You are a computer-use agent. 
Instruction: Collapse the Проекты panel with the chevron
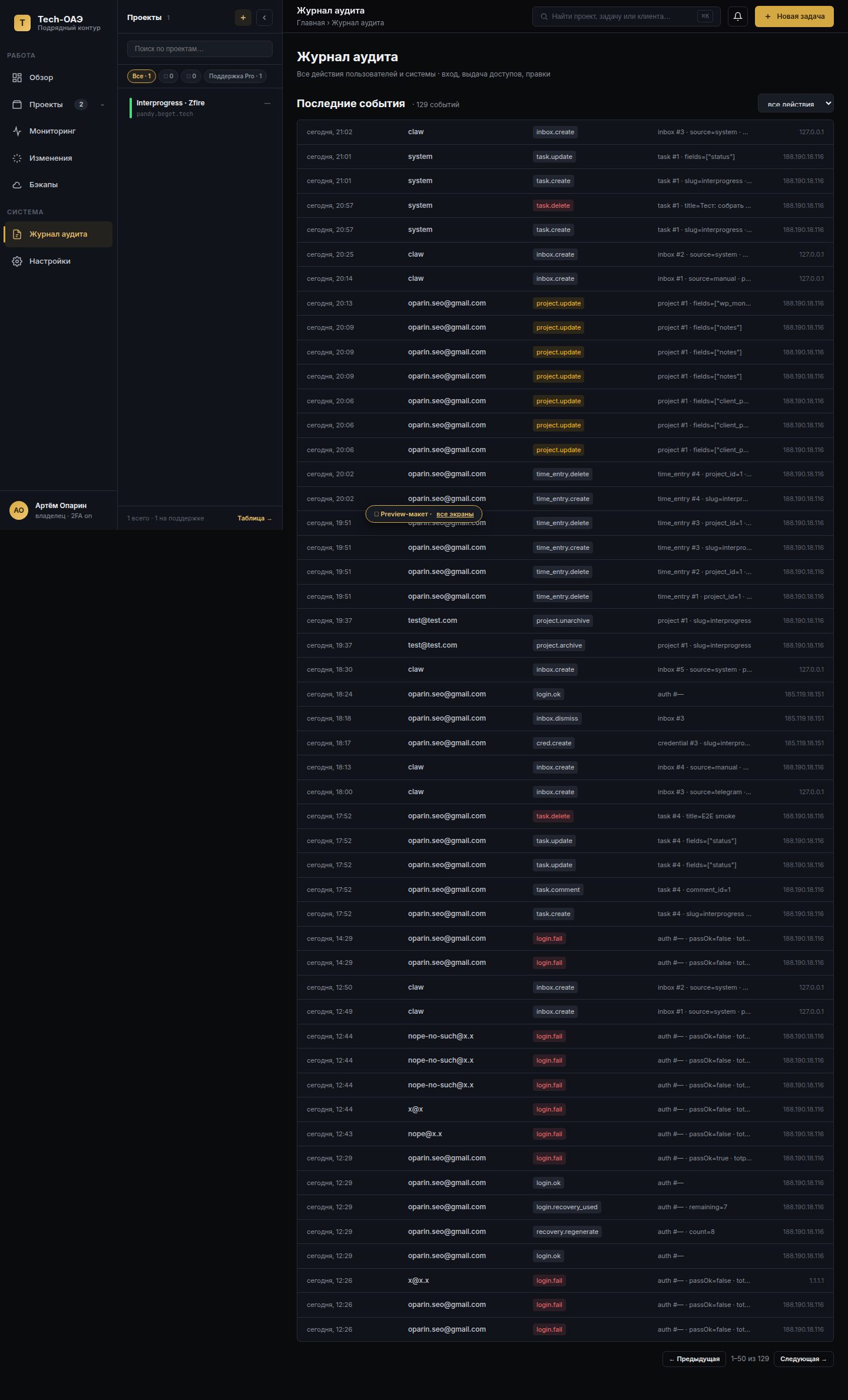coord(264,18)
